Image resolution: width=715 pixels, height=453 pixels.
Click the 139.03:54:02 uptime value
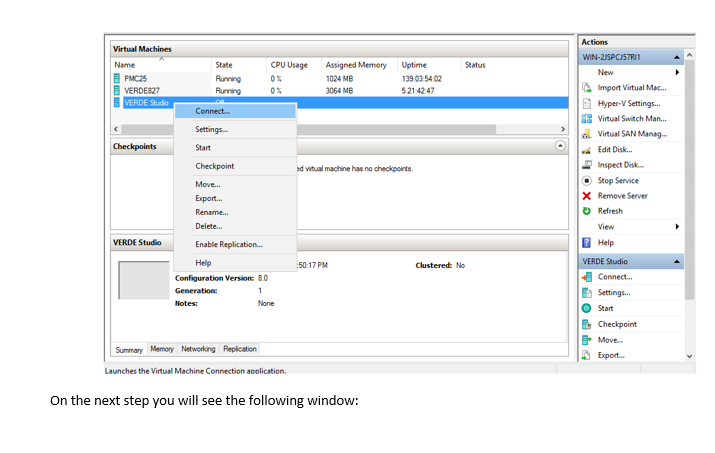click(422, 78)
